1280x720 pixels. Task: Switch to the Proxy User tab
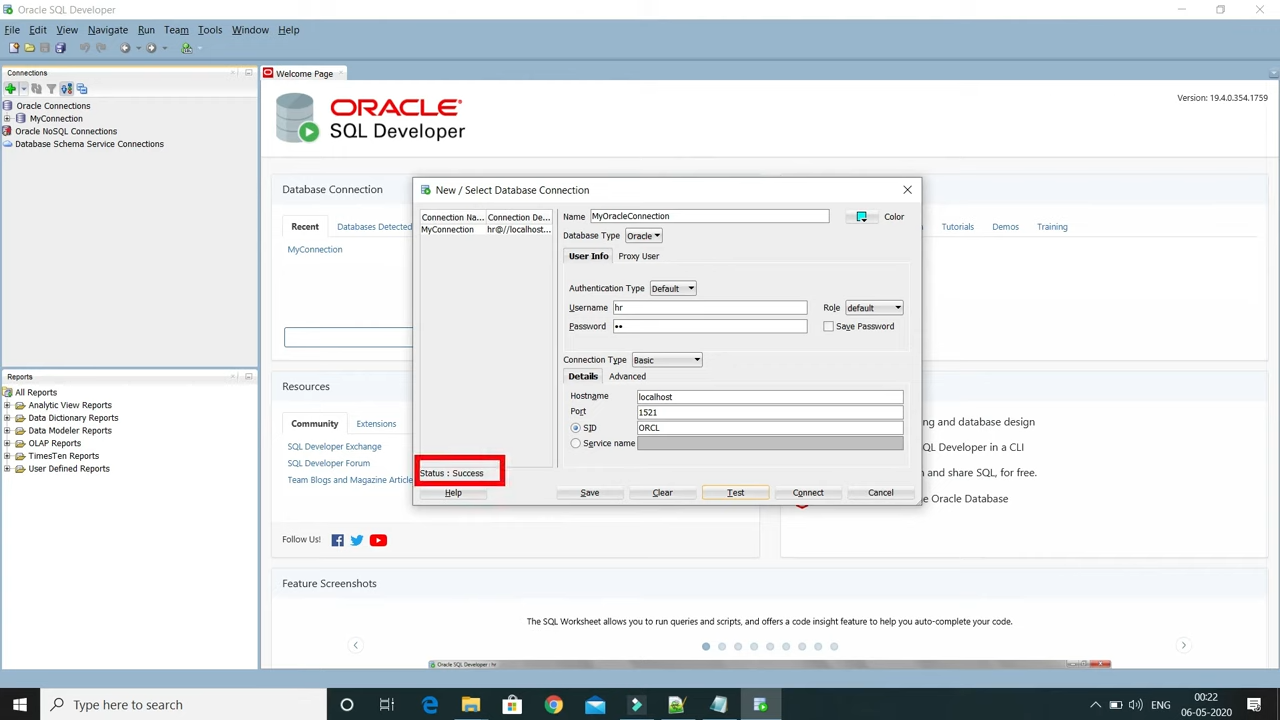(638, 256)
